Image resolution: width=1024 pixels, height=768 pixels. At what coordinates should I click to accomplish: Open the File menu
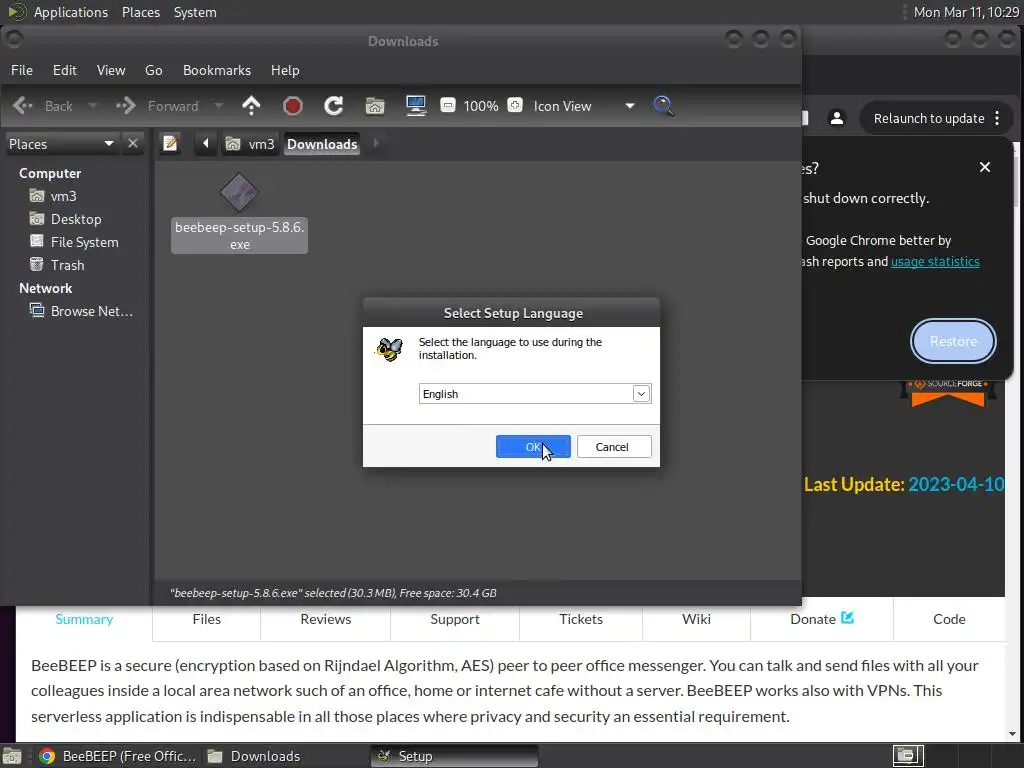22,70
